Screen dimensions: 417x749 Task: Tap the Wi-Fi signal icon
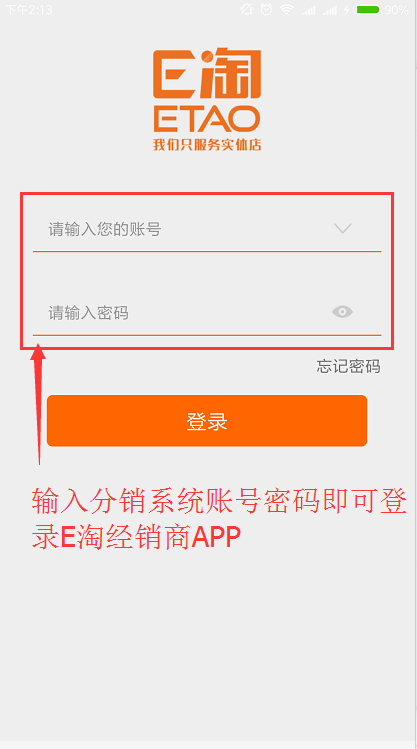tap(287, 9)
